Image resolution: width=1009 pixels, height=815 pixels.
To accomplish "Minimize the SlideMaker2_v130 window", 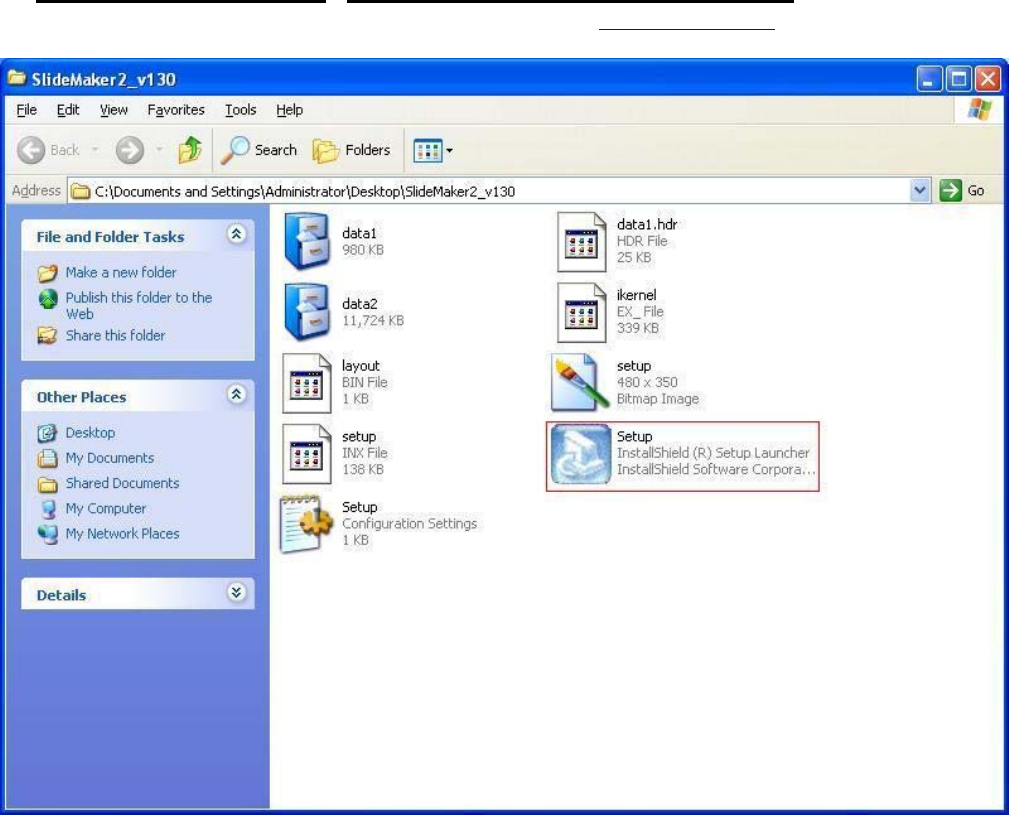I will tap(929, 79).
